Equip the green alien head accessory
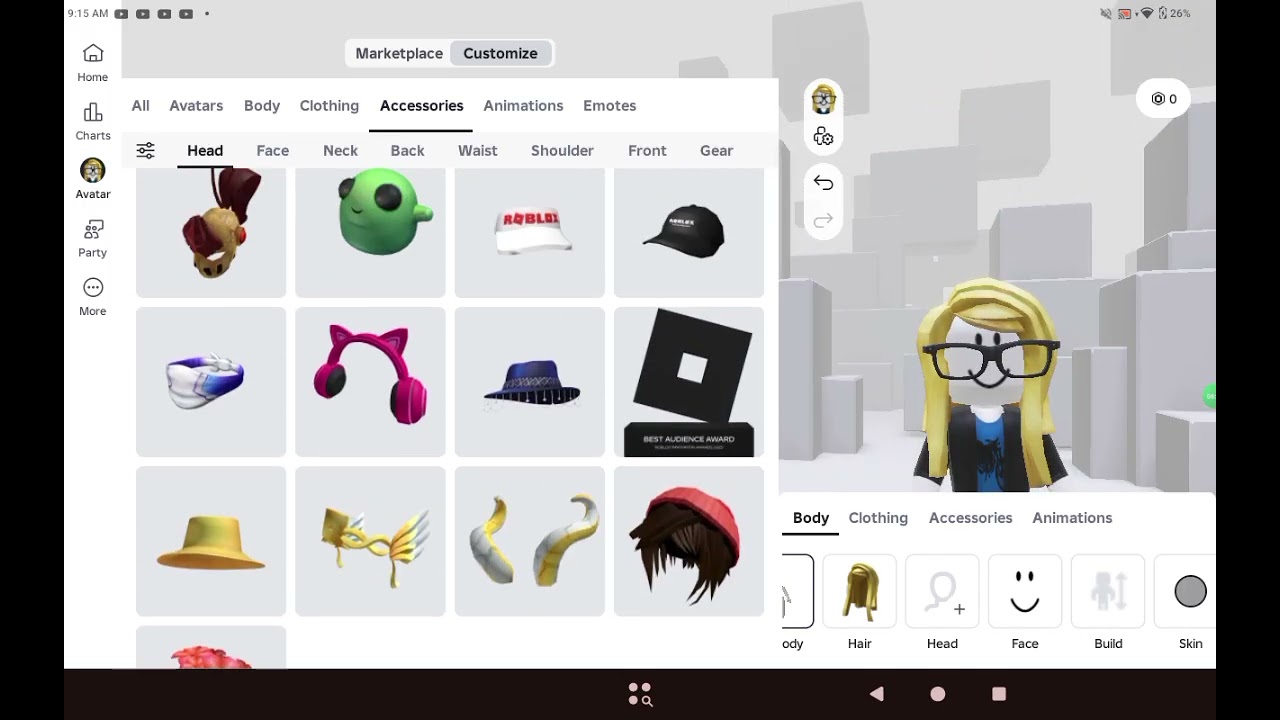1280x720 pixels. [370, 232]
